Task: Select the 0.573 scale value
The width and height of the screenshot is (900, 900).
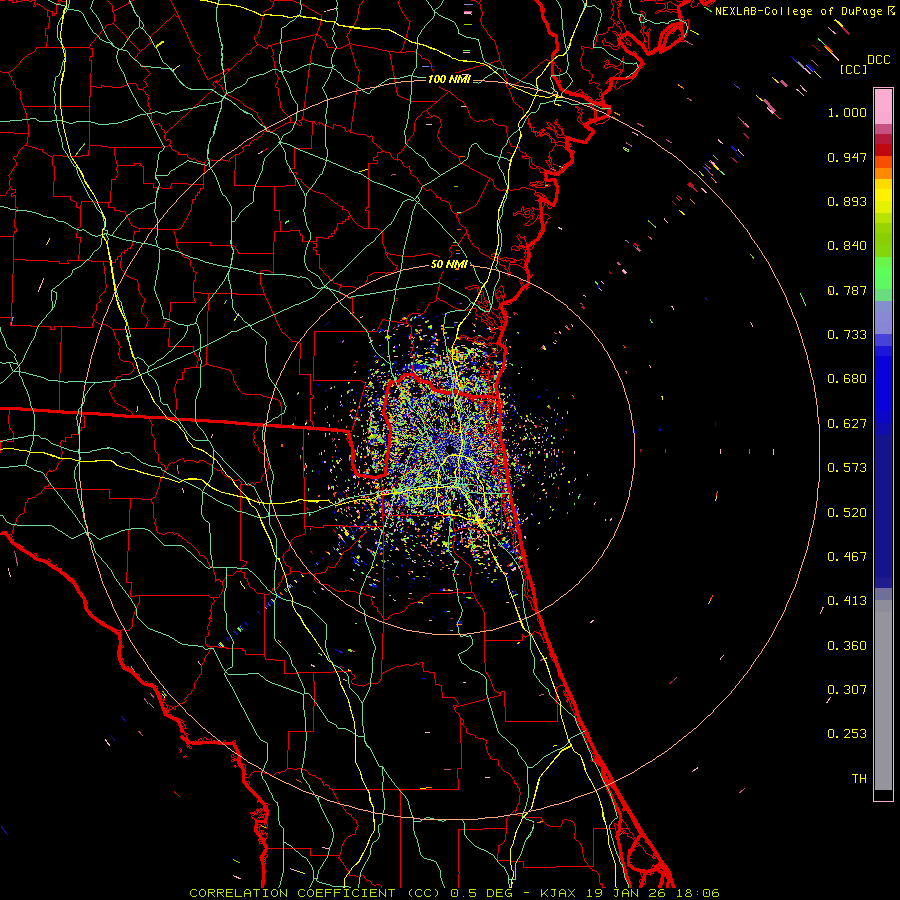Action: pyautogui.click(x=847, y=468)
